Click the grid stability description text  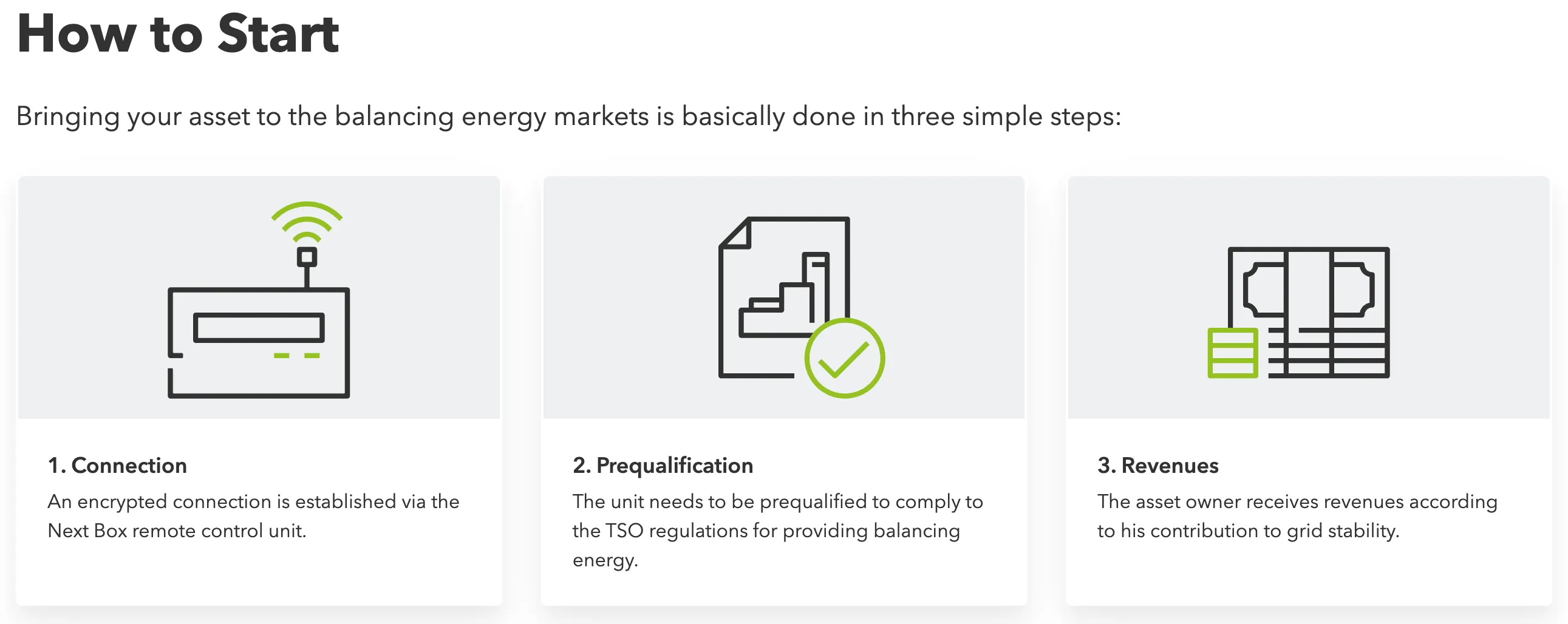pyautogui.click(x=1297, y=516)
